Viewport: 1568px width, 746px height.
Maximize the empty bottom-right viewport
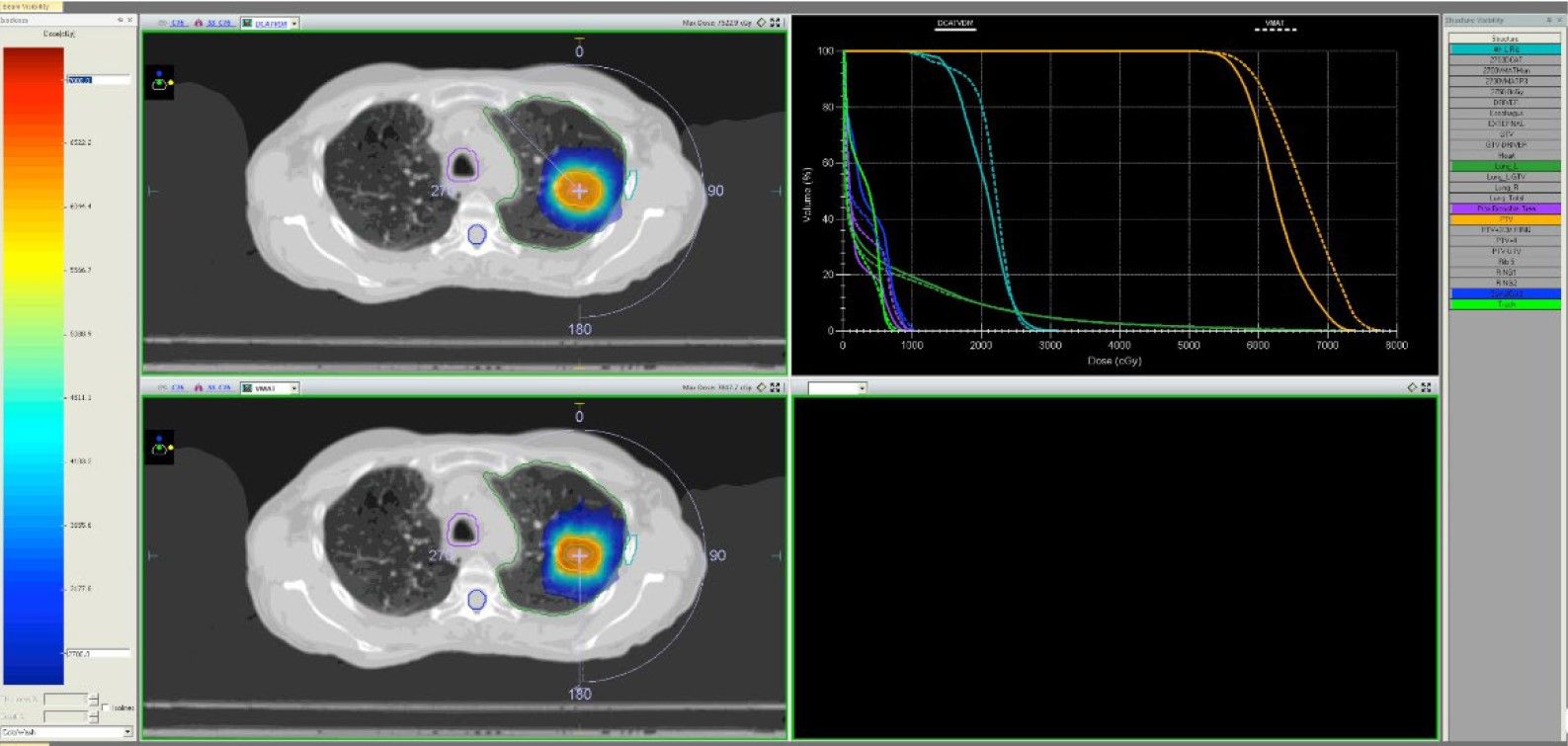(1426, 387)
